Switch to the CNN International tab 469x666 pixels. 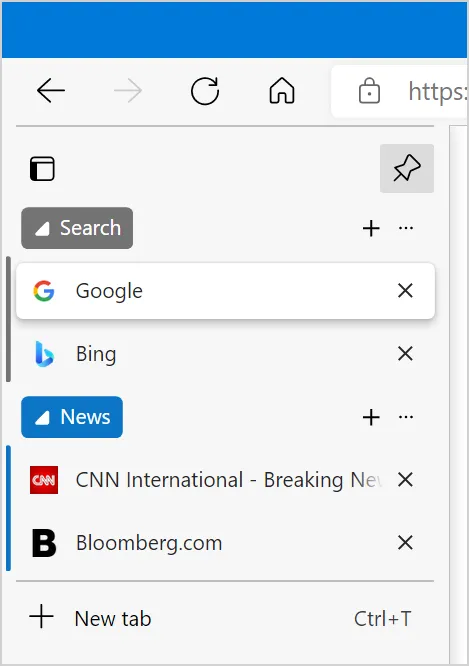225,480
